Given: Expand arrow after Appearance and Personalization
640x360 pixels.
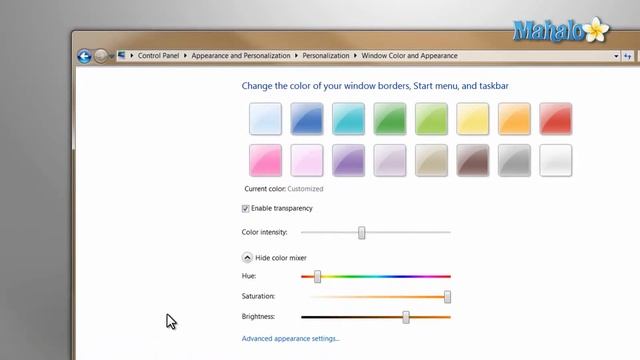Looking at the screenshot, I should coord(296,56).
